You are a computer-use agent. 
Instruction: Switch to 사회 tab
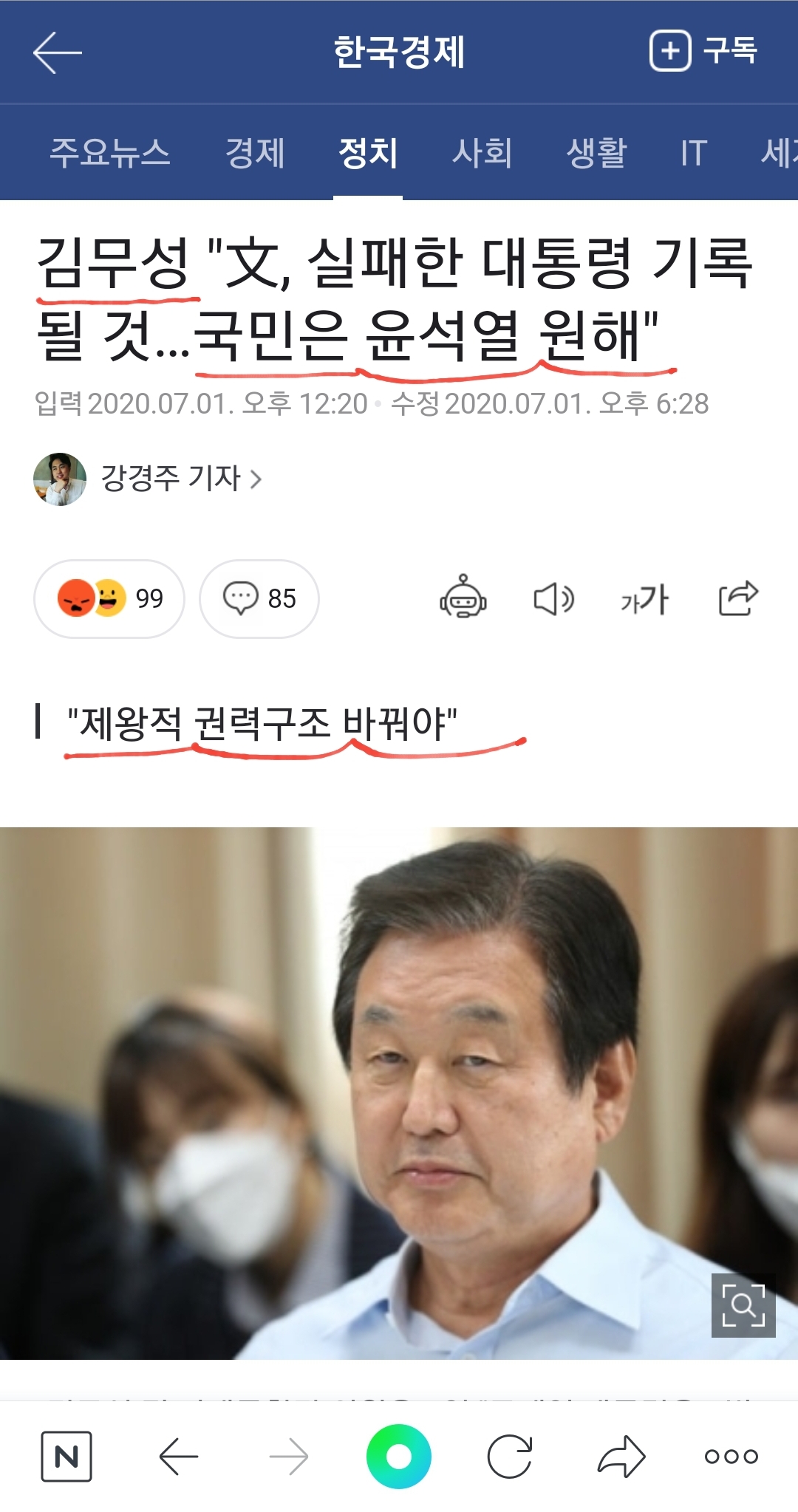coord(482,153)
